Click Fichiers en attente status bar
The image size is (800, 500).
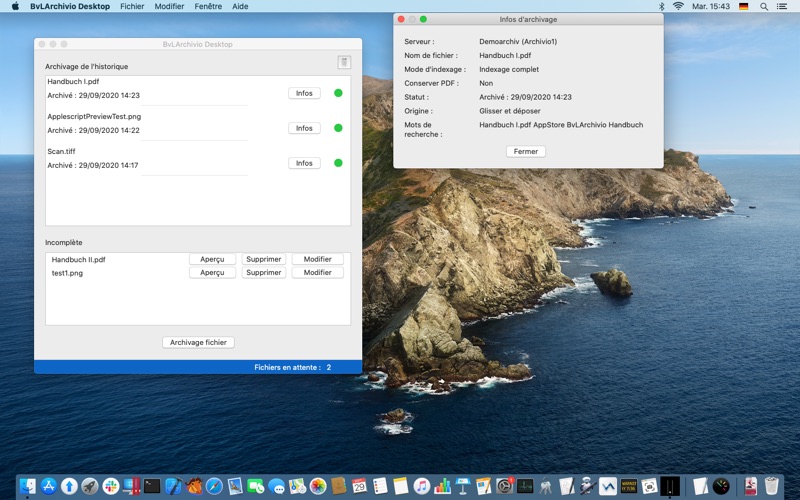click(x=198, y=367)
